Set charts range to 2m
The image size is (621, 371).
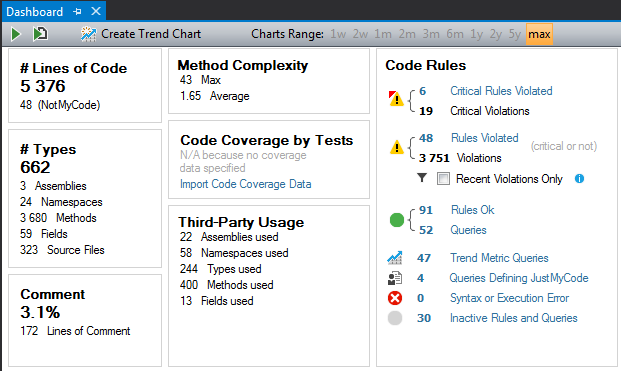[x=407, y=34]
